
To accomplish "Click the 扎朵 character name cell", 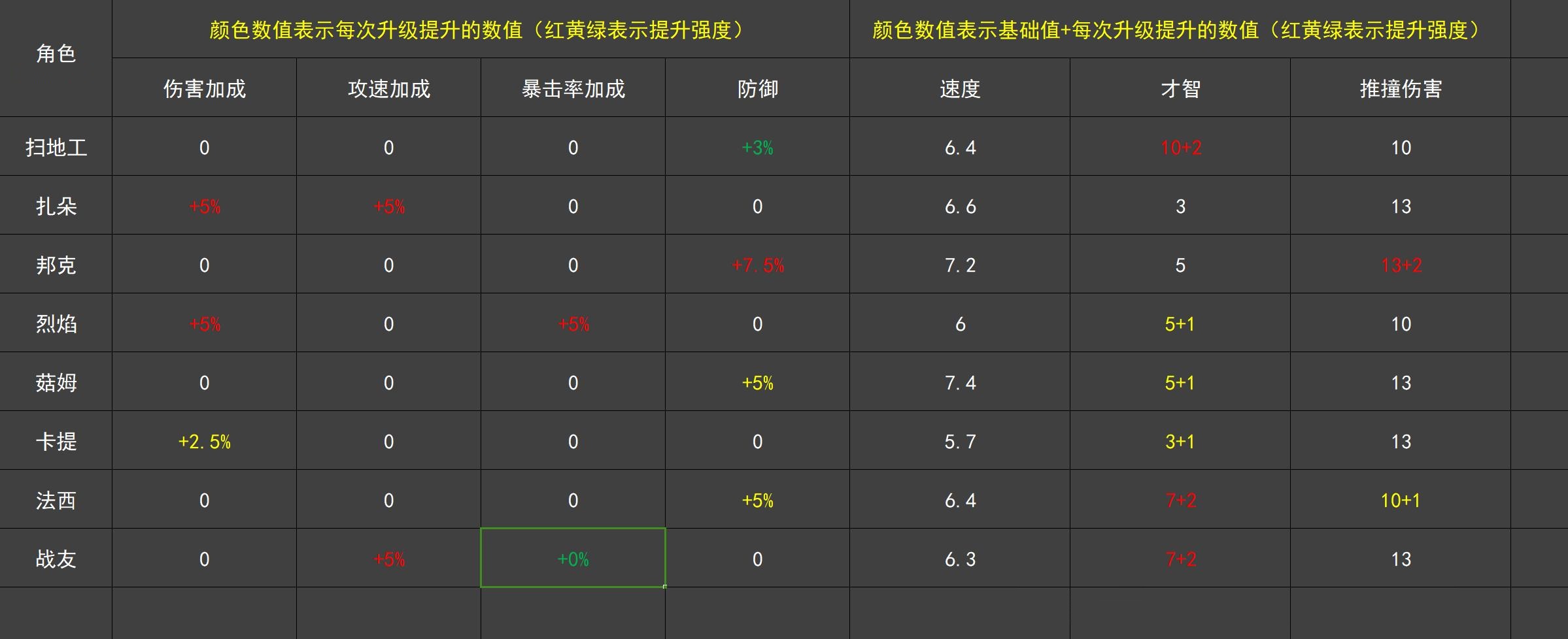I will tap(56, 206).
